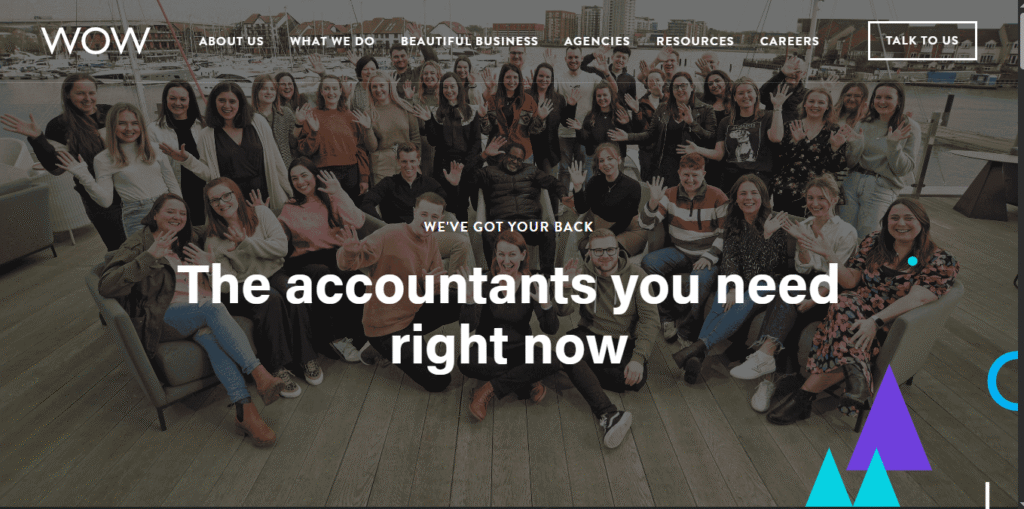Open the What We Do page
The width and height of the screenshot is (1024, 509).
click(332, 41)
